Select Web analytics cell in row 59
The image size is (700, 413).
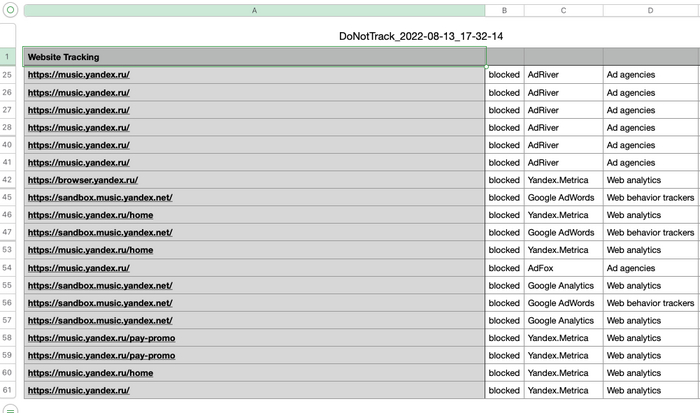pyautogui.click(x=650, y=355)
